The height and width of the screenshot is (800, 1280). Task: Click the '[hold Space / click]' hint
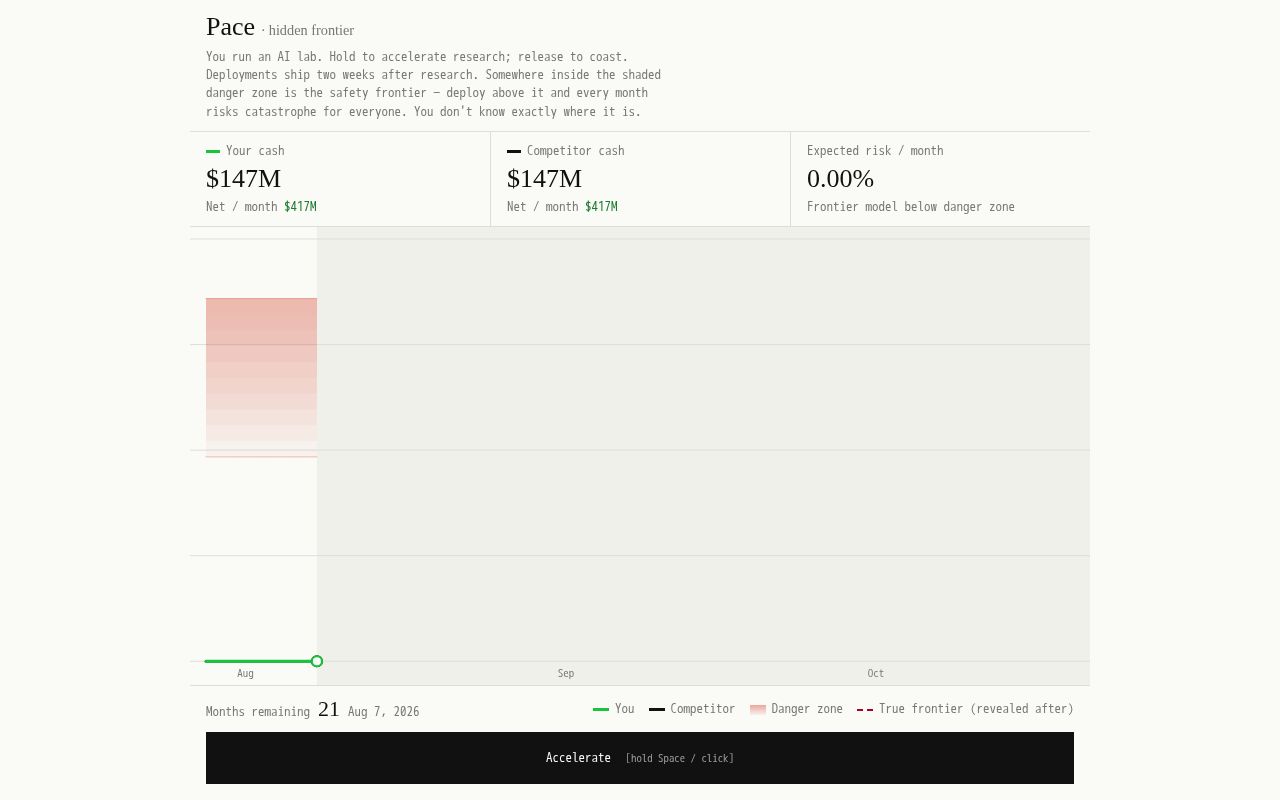(680, 759)
